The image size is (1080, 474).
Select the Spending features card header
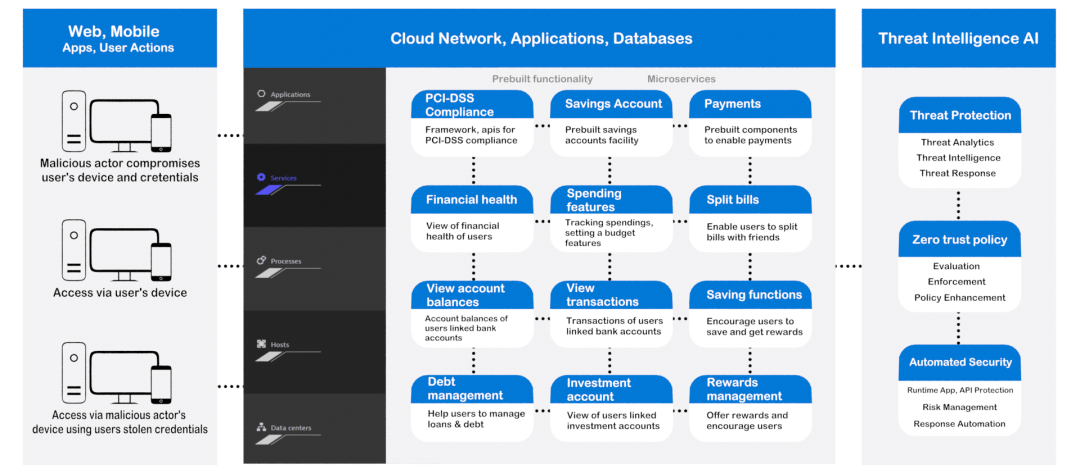(612, 200)
